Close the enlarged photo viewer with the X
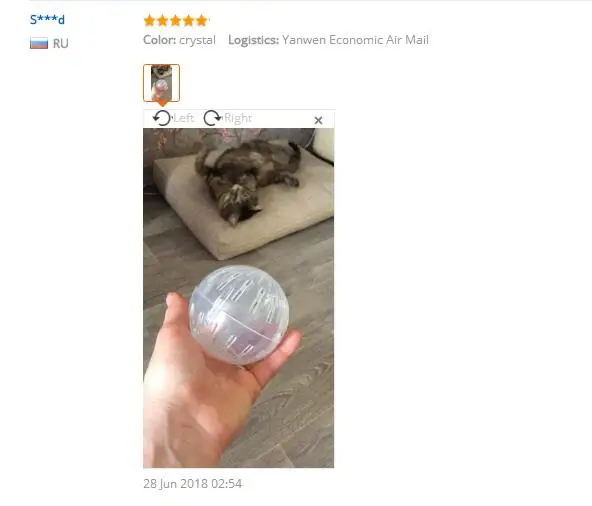 318,120
